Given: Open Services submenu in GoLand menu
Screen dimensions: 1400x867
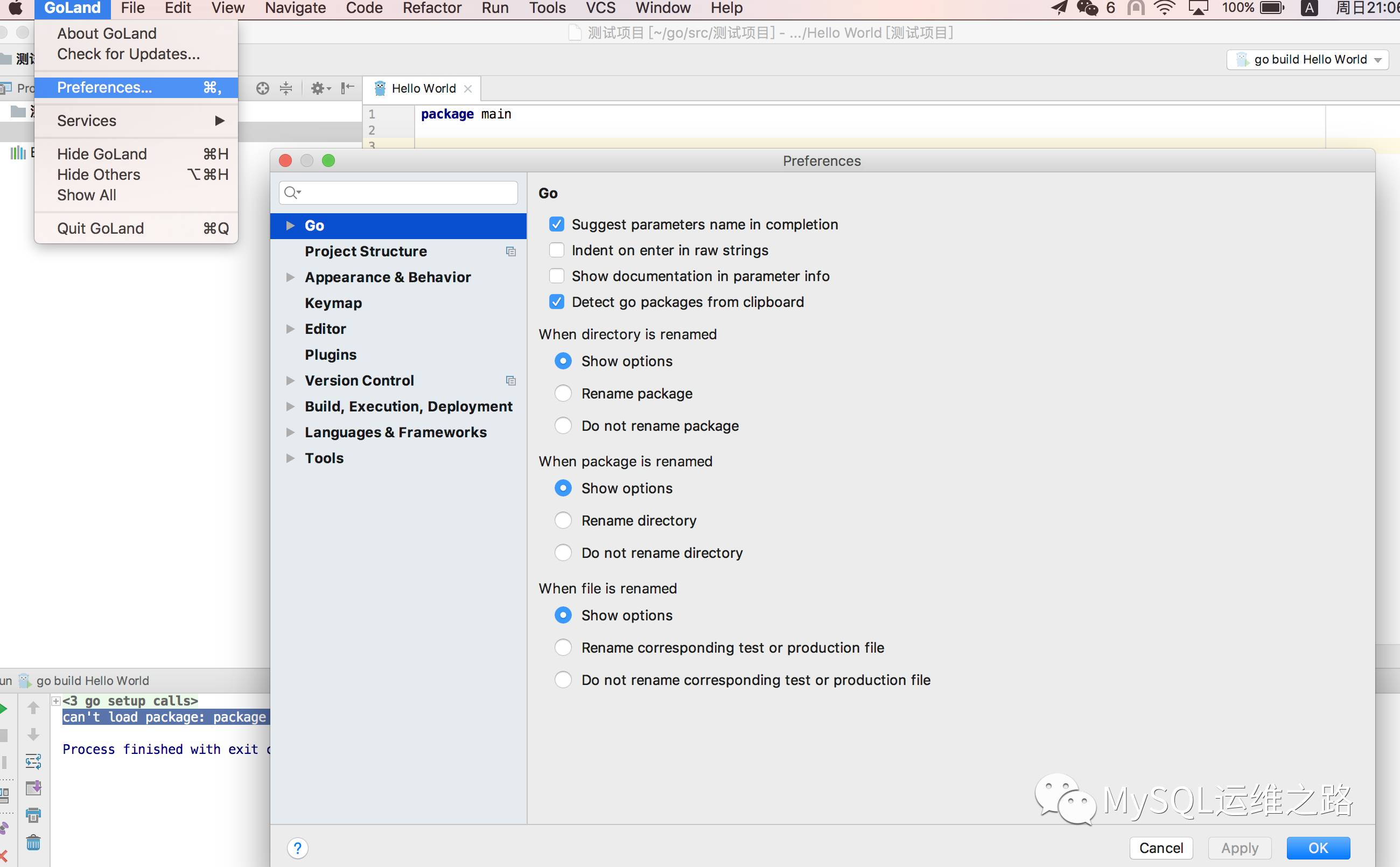Looking at the screenshot, I should click(x=136, y=121).
